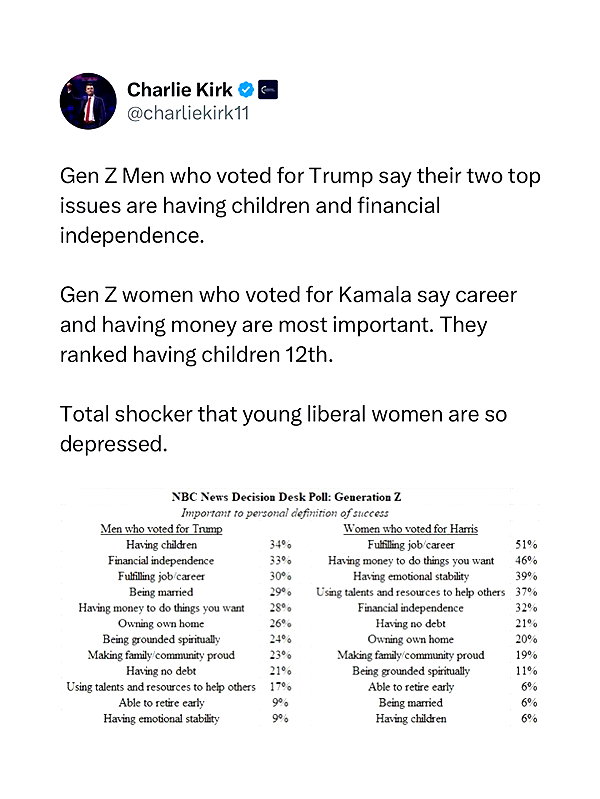Image resolution: width=600 pixels, height=799 pixels.
Task: Click the blue verified checkmark badge
Action: (246, 90)
